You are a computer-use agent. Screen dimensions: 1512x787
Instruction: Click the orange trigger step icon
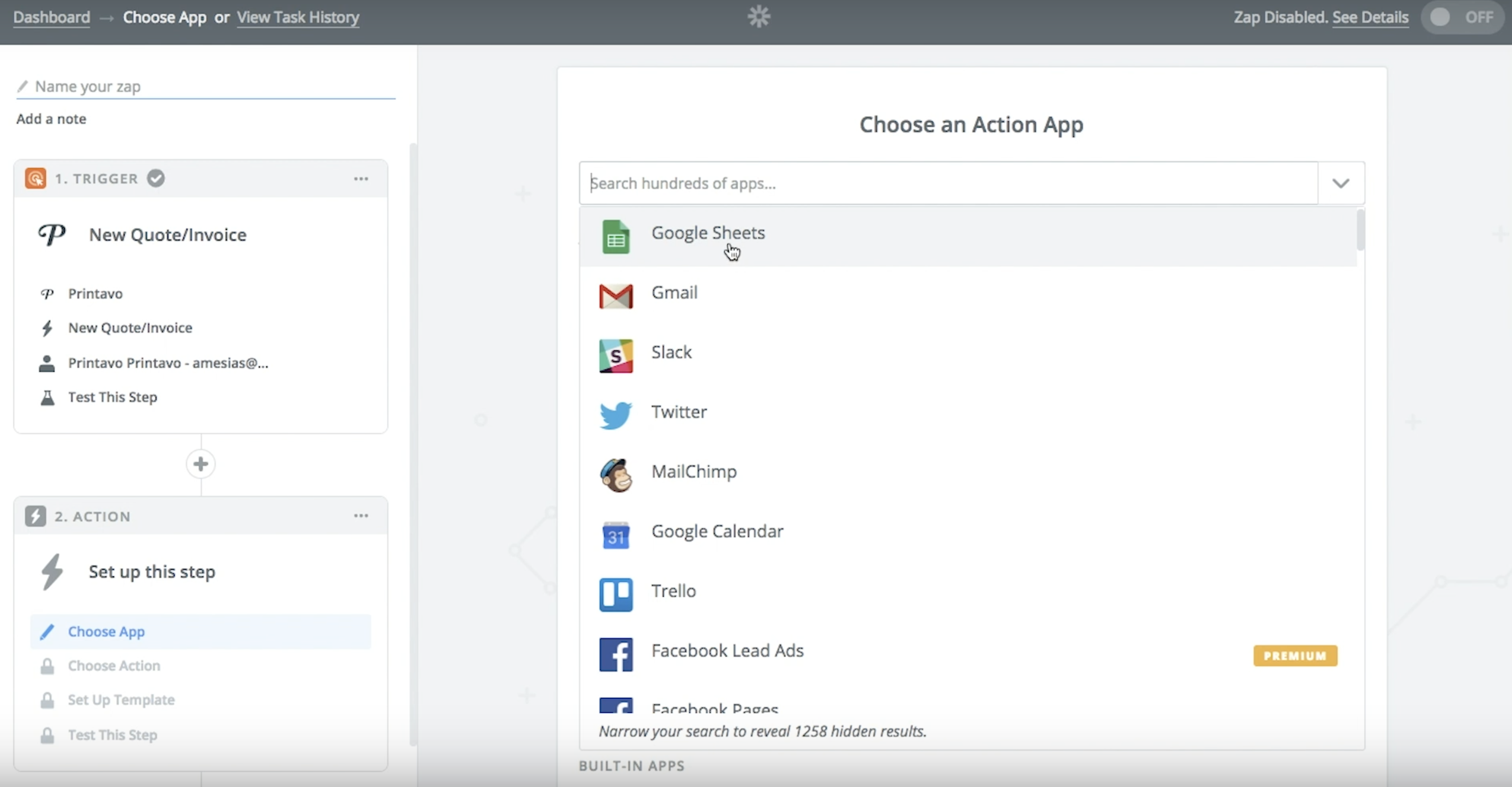(x=35, y=178)
